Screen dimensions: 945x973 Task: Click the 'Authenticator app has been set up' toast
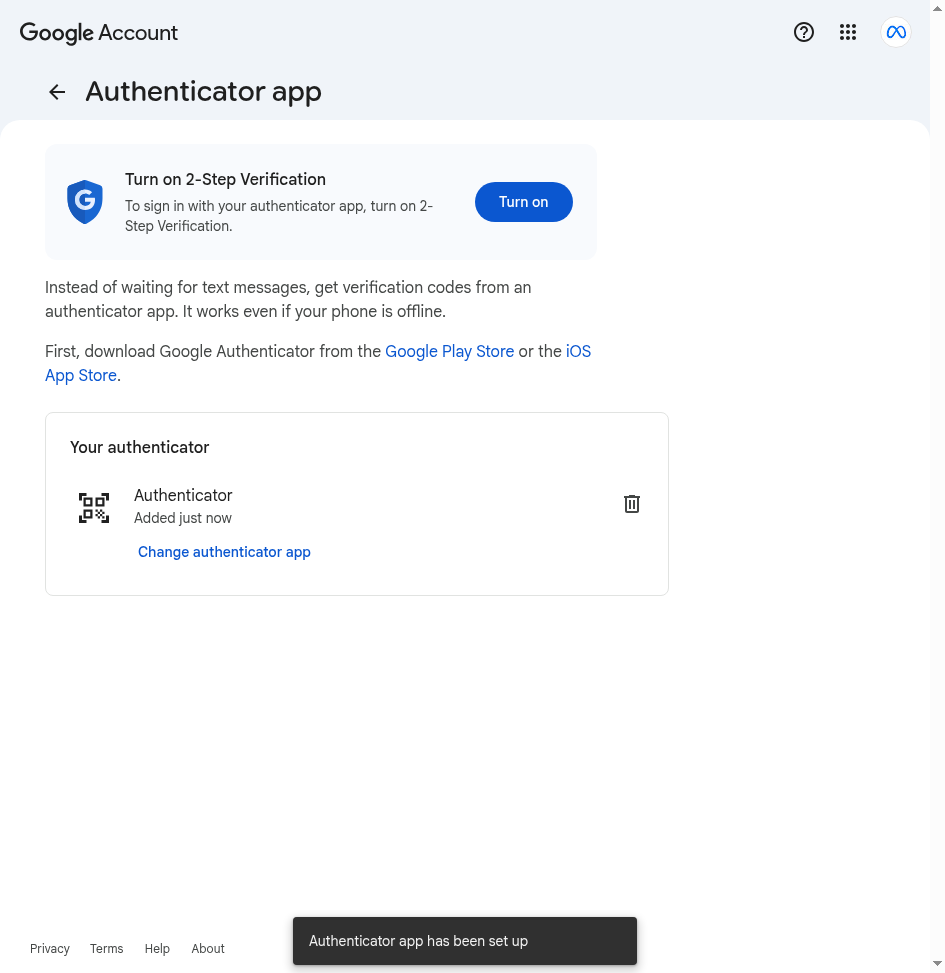pos(465,941)
